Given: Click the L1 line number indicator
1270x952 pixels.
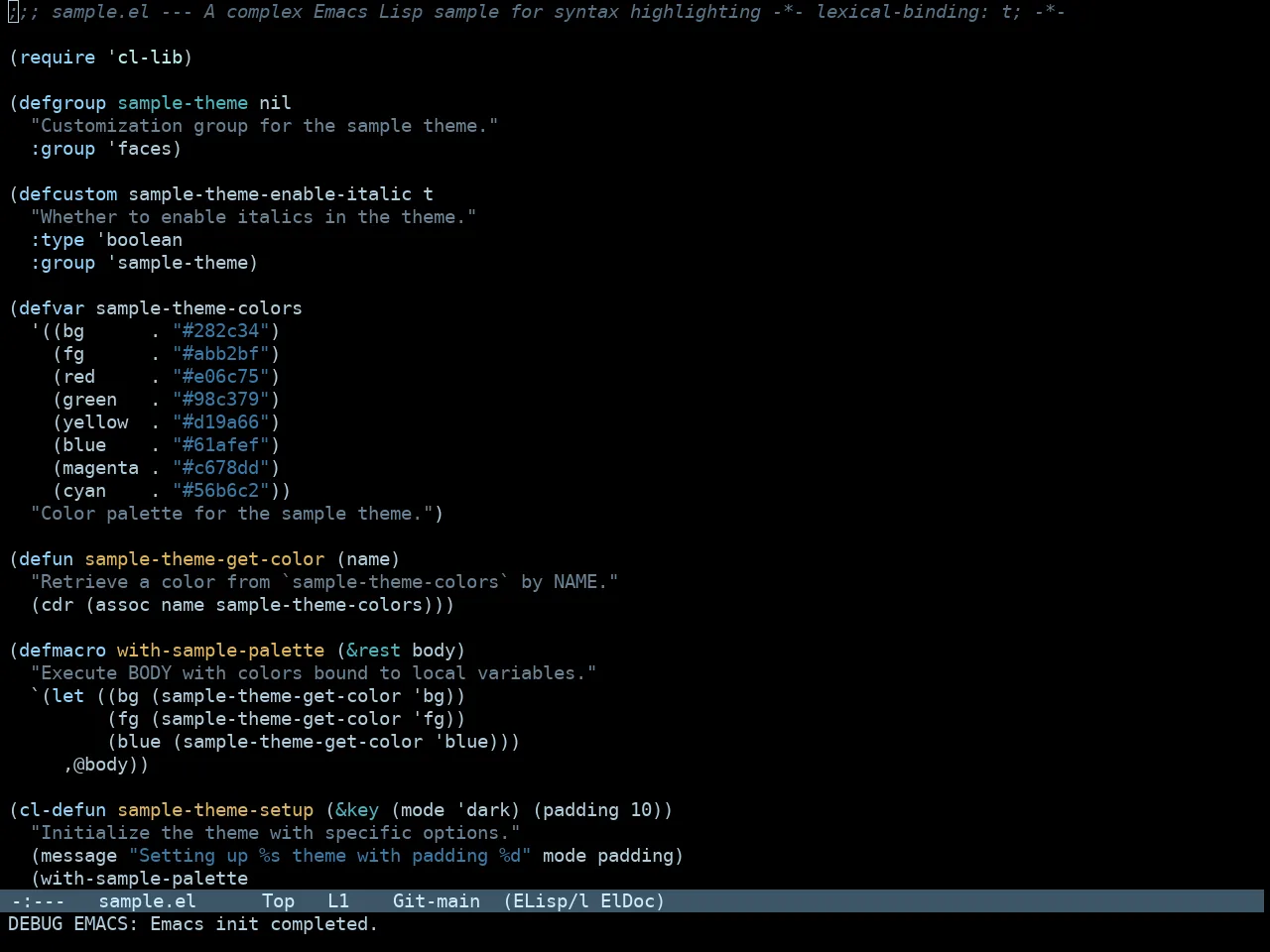Looking at the screenshot, I should pos(338,900).
